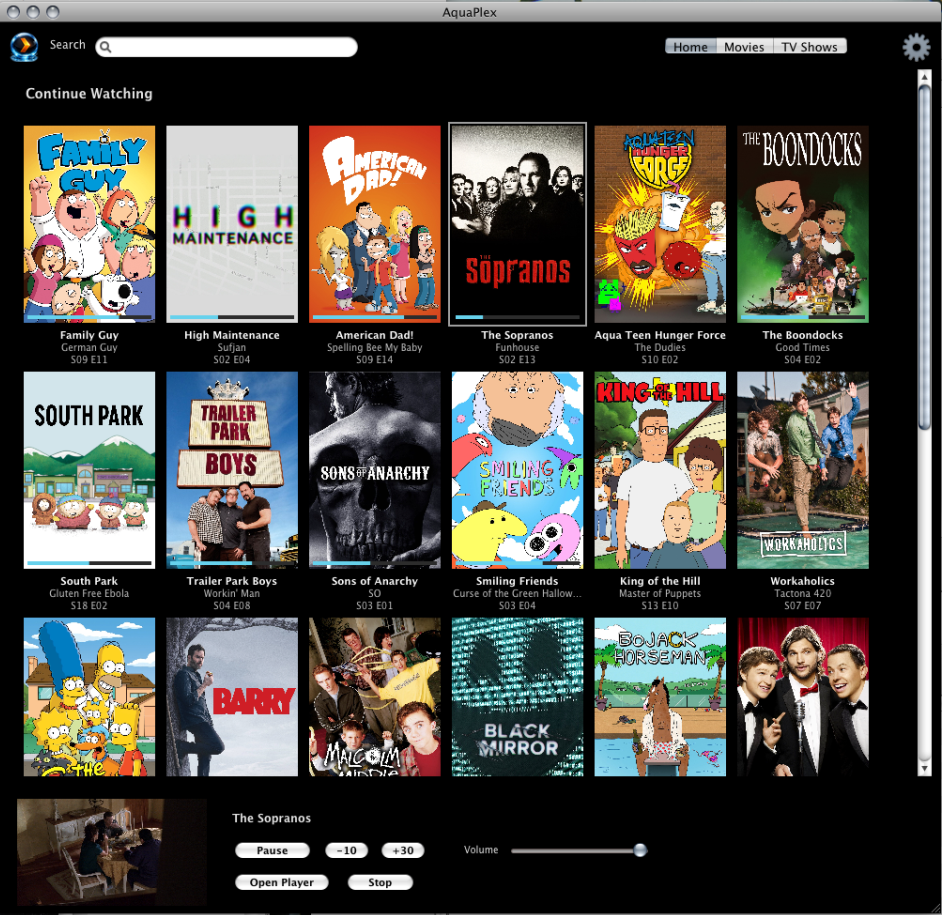Screen dimensions: 942x915
Task: Open The Simpsons poster
Action: (90, 697)
